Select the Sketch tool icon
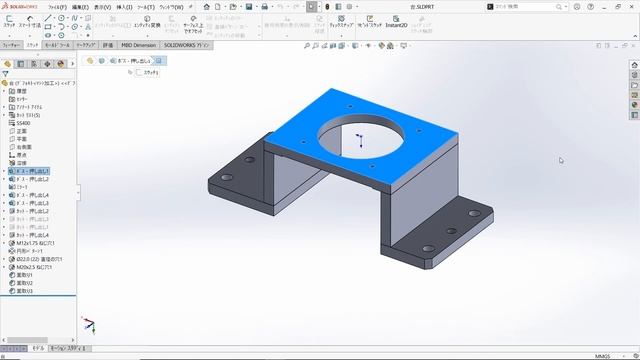Screen dimensions: 640x360 pos(9,21)
